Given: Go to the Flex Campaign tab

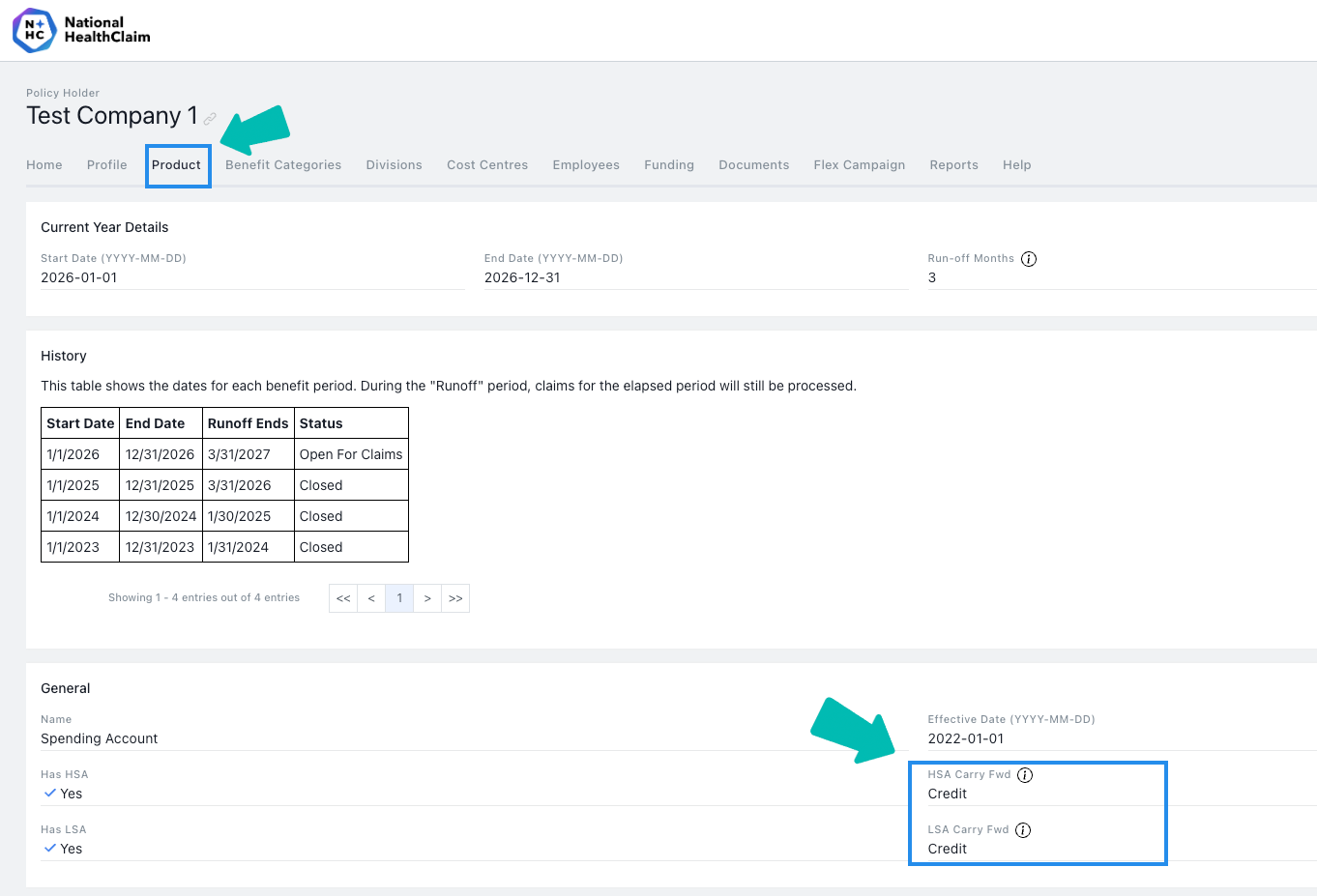Looking at the screenshot, I should [860, 165].
